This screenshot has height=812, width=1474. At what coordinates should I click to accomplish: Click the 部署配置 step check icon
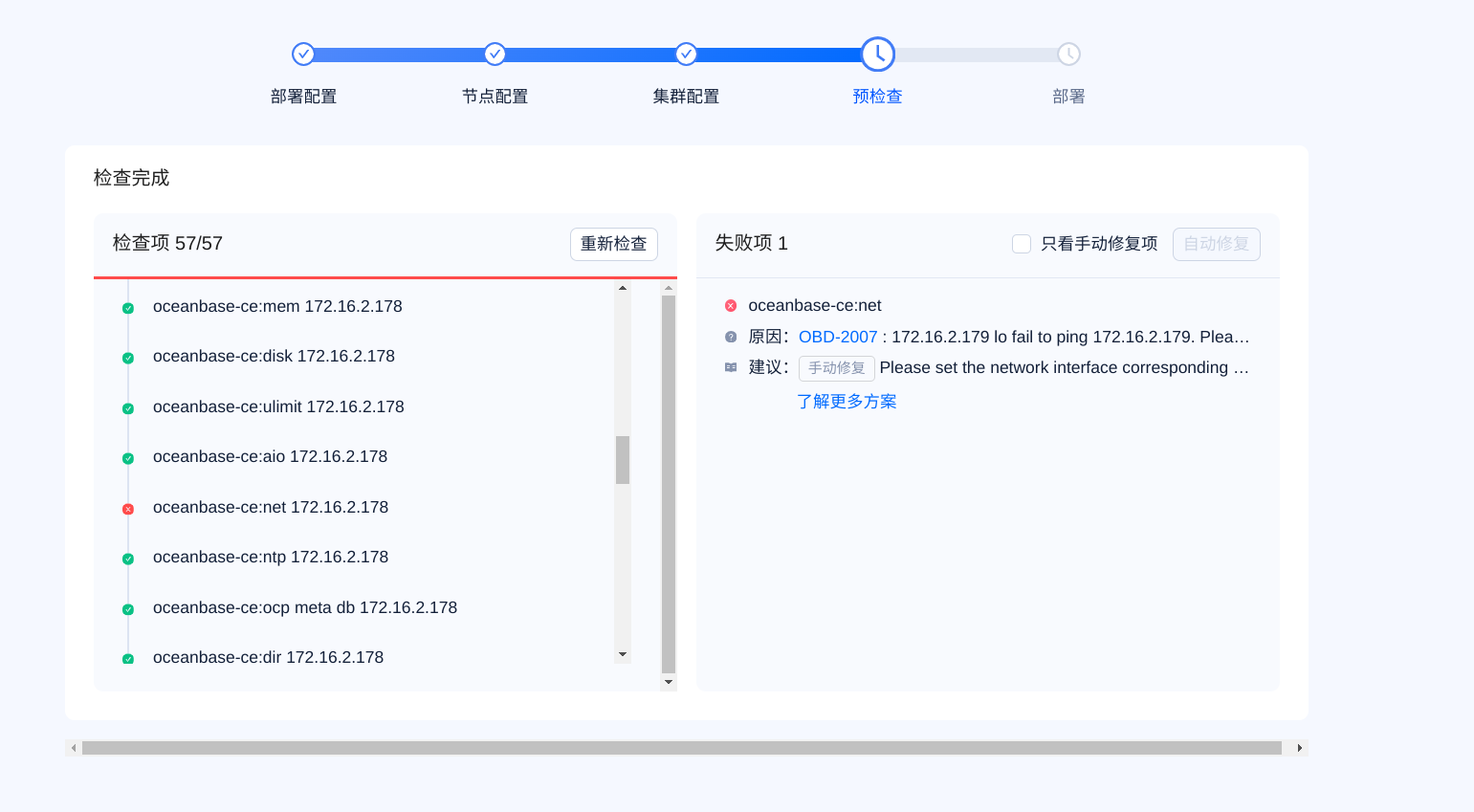click(303, 55)
